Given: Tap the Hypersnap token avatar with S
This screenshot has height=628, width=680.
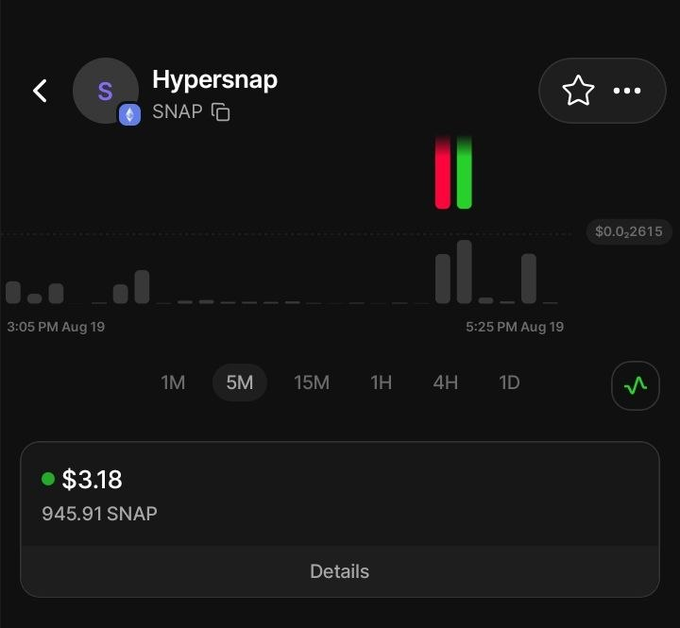Looking at the screenshot, I should click(x=105, y=91).
